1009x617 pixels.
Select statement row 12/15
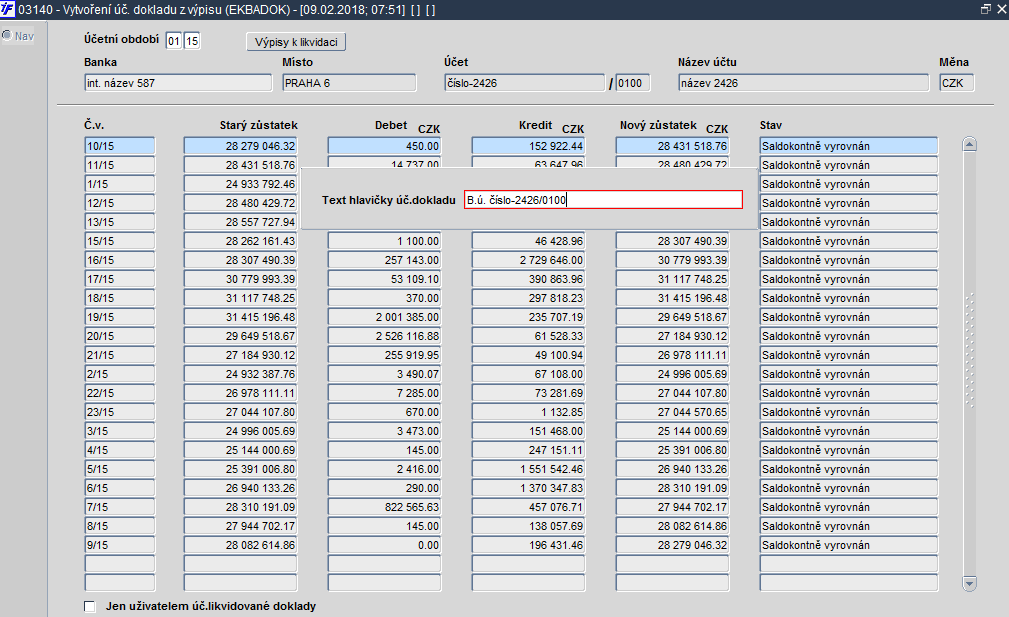point(120,203)
